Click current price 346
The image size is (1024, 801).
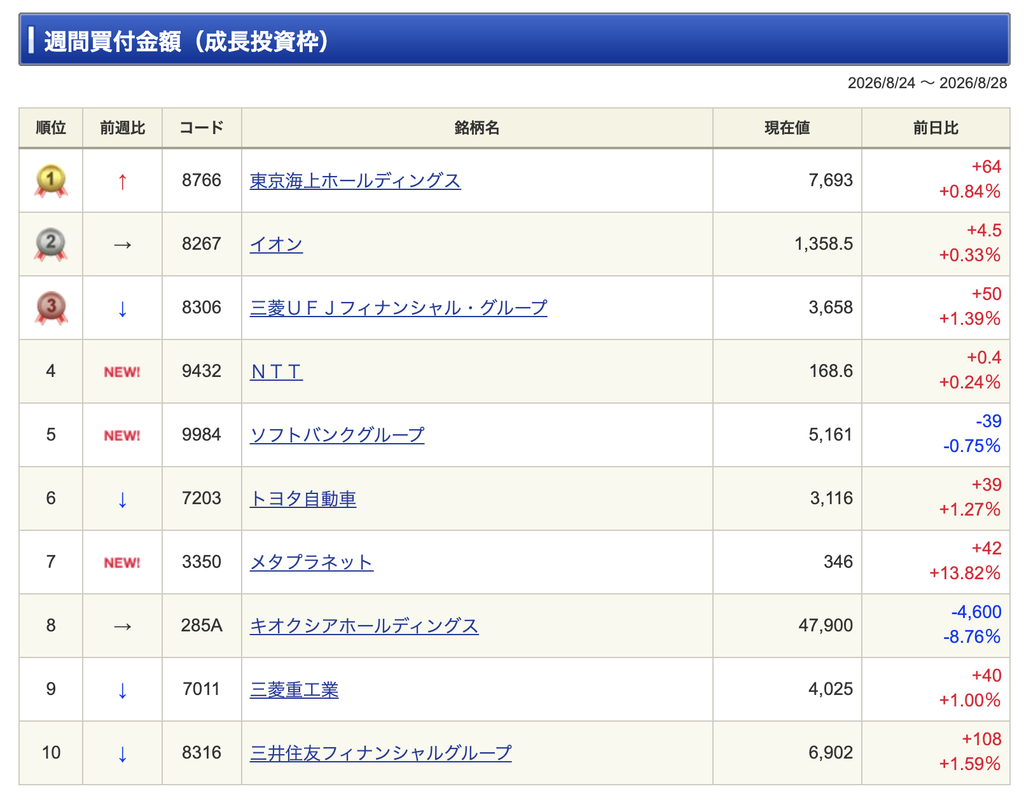point(839,562)
